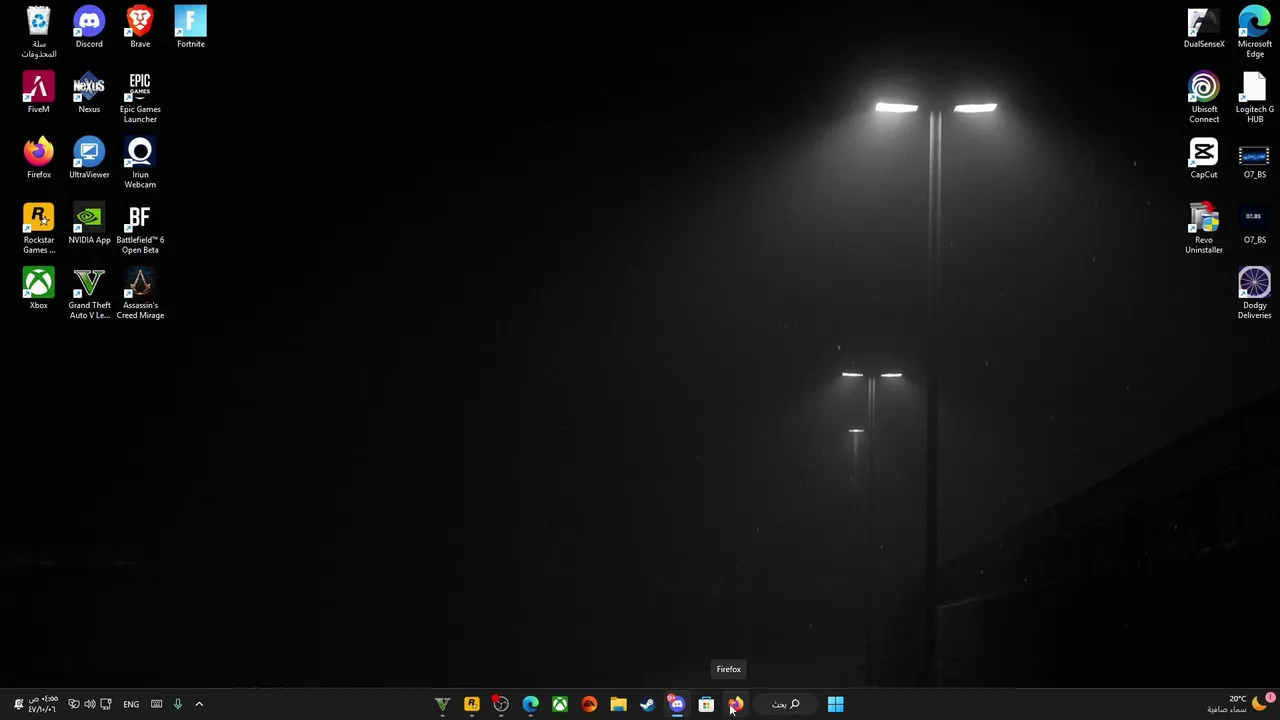The height and width of the screenshot is (720, 1280).
Task: Open the Microsoft Edge desktop shortcut
Action: pos(1255,32)
